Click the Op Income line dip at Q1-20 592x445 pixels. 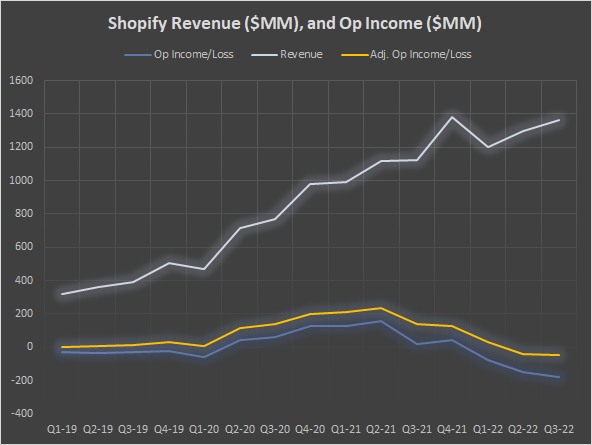tap(204, 357)
